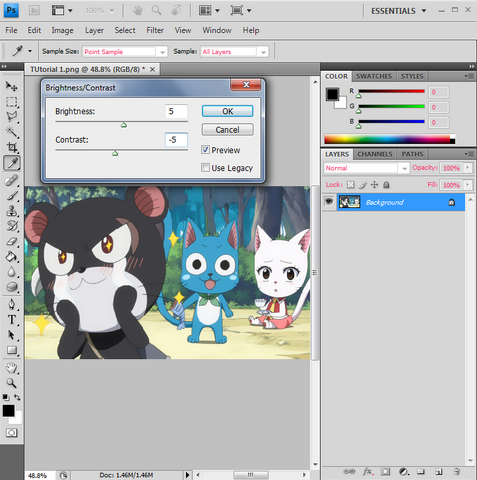Click the Brightness slider handle
This screenshot has height=480, width=477.
pyautogui.click(x=124, y=125)
